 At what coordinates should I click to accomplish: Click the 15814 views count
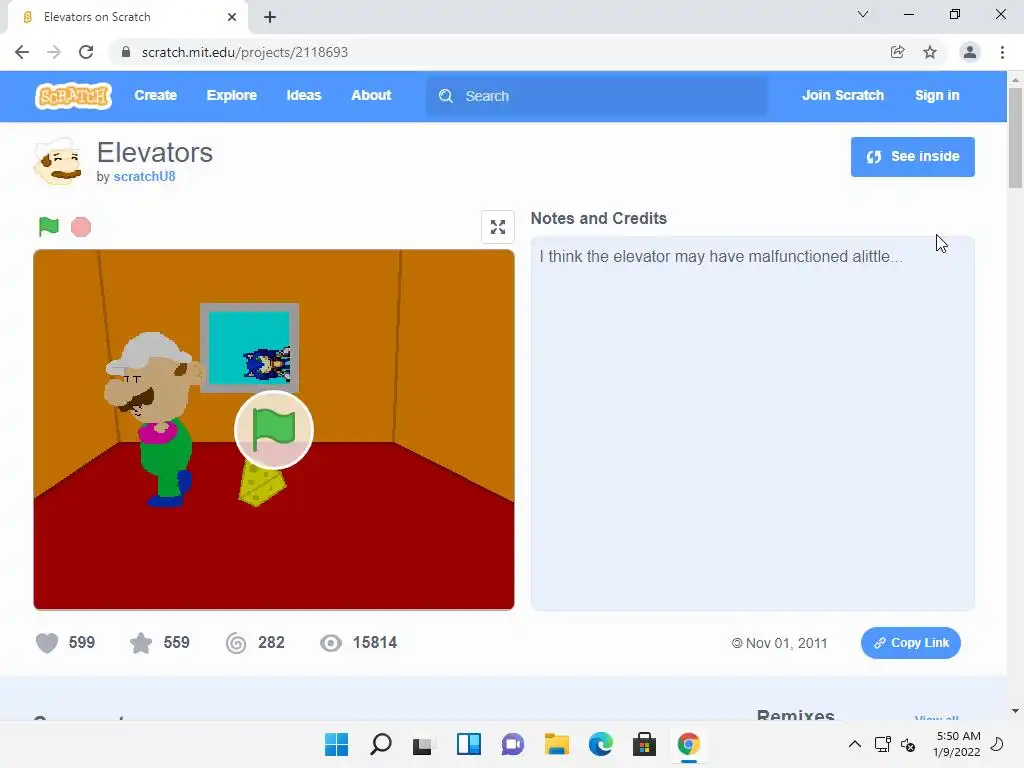point(375,643)
